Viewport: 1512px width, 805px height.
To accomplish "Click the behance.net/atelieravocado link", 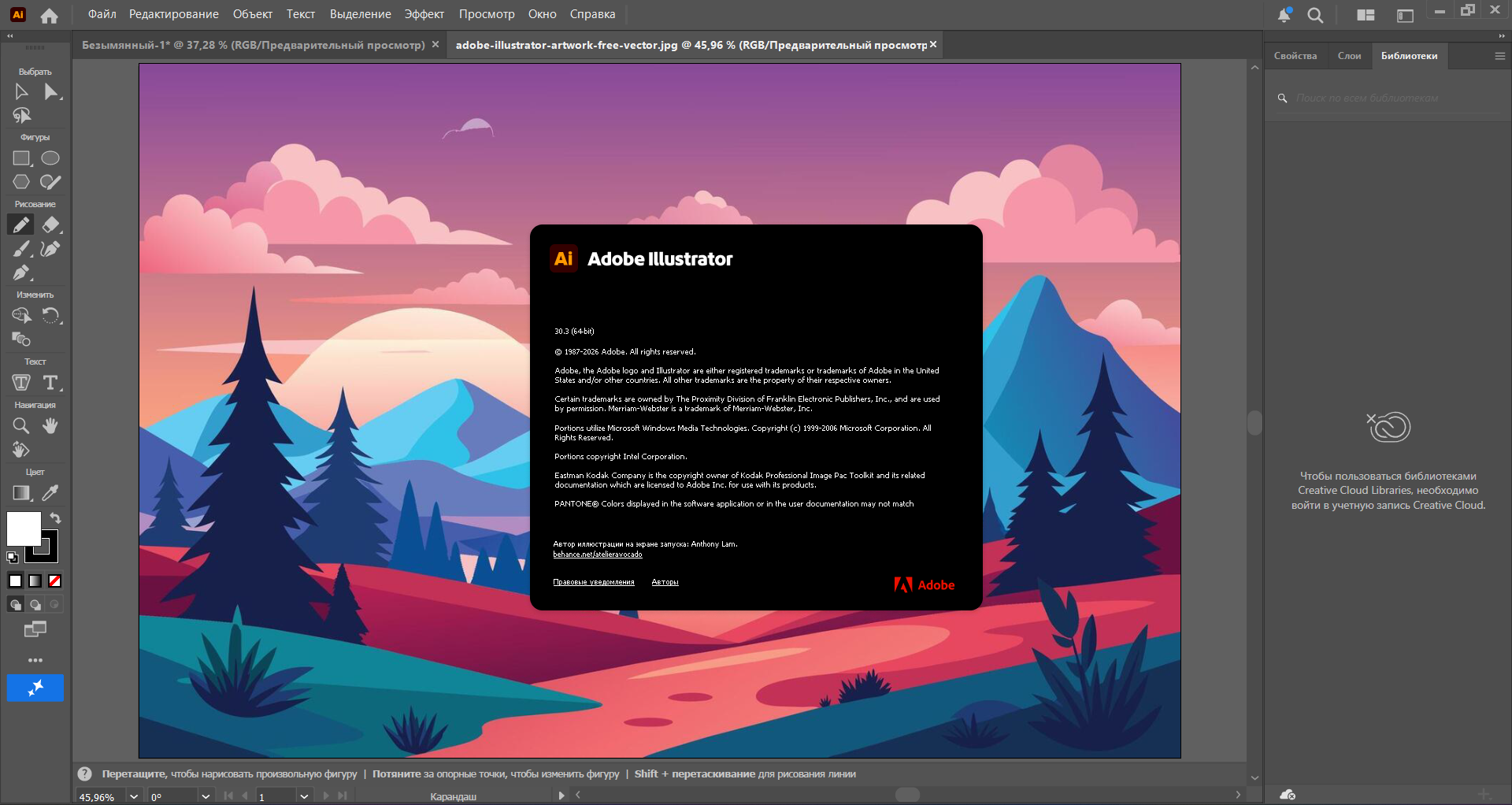I will pyautogui.click(x=597, y=555).
